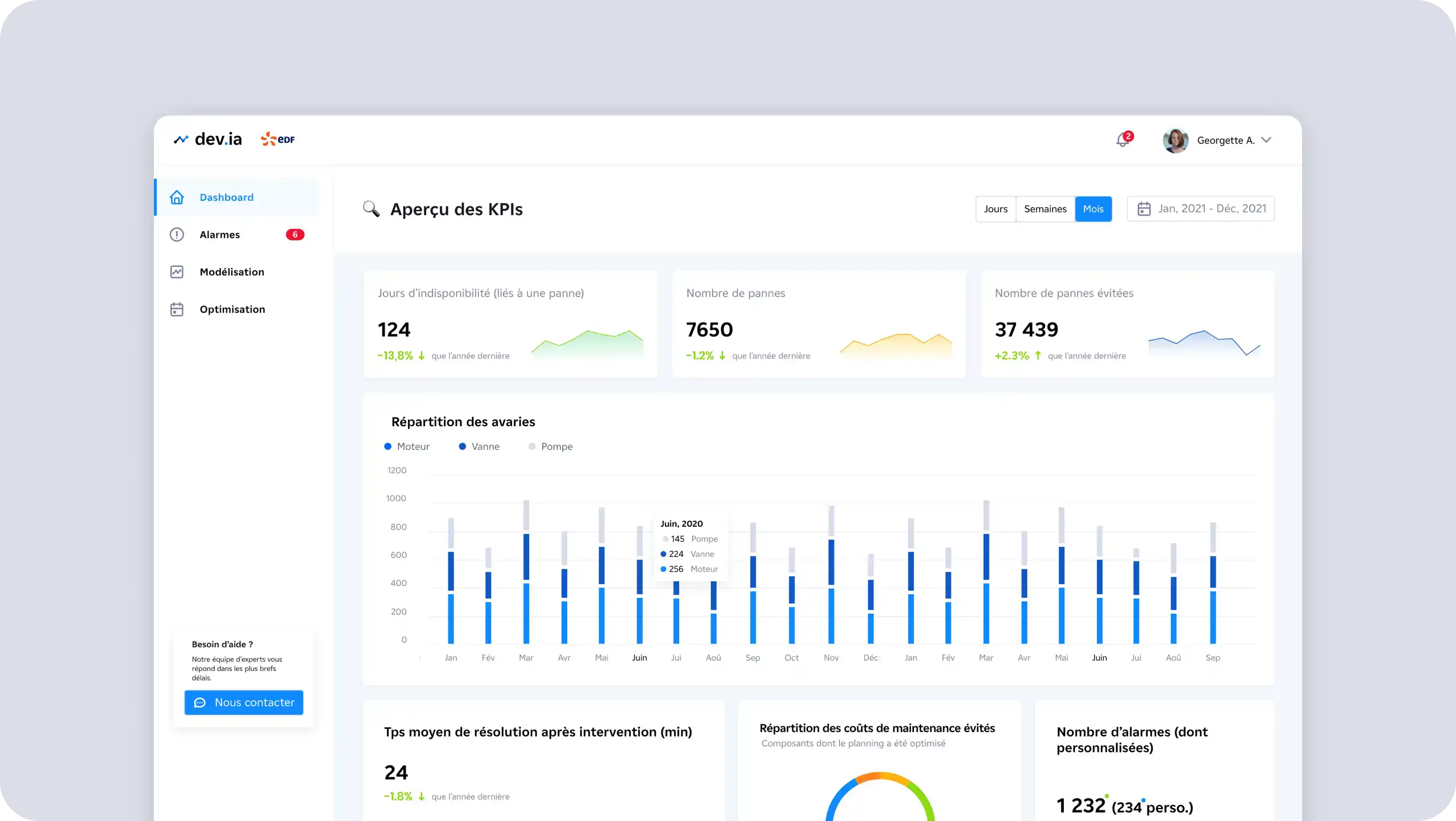1456x821 pixels.
Task: Click the search magnifier next to Aperçu des KPIs
Action: (371, 209)
